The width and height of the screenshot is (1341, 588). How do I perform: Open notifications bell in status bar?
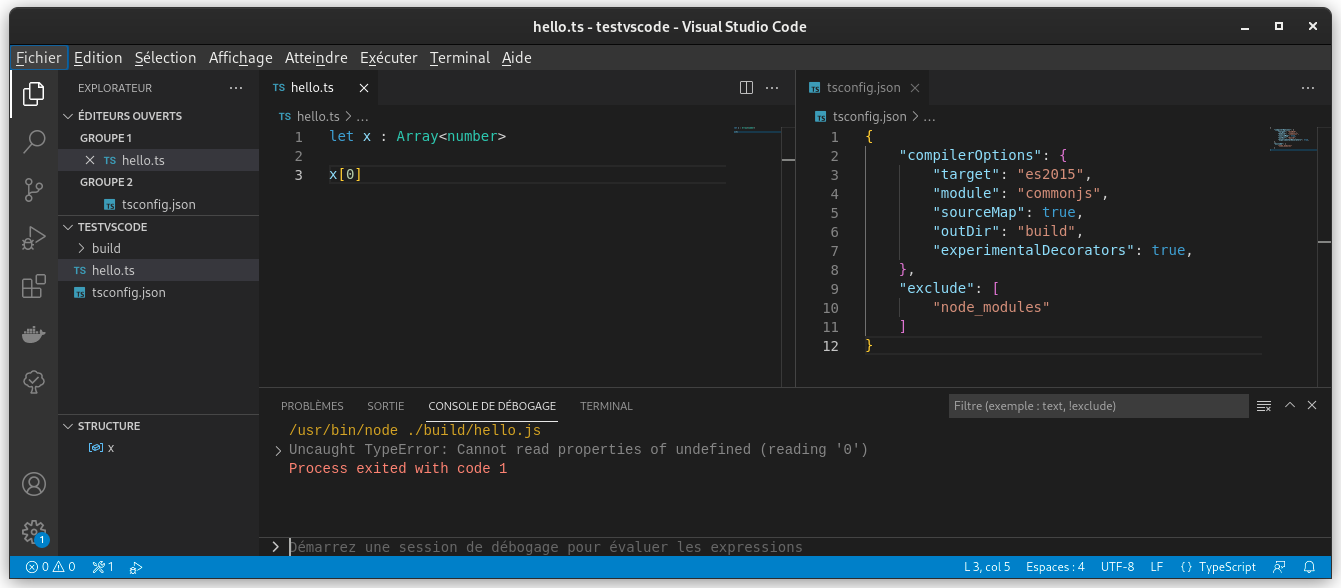[x=1308, y=567]
